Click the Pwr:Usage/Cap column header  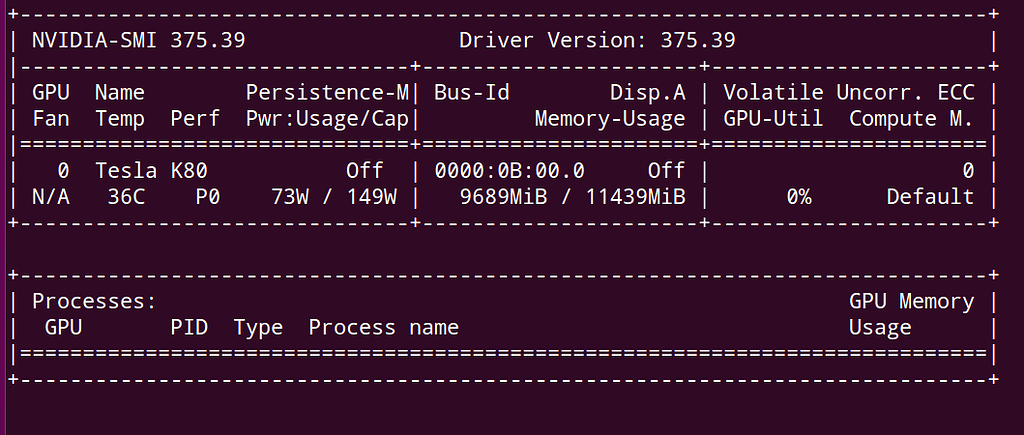[x=327, y=119]
